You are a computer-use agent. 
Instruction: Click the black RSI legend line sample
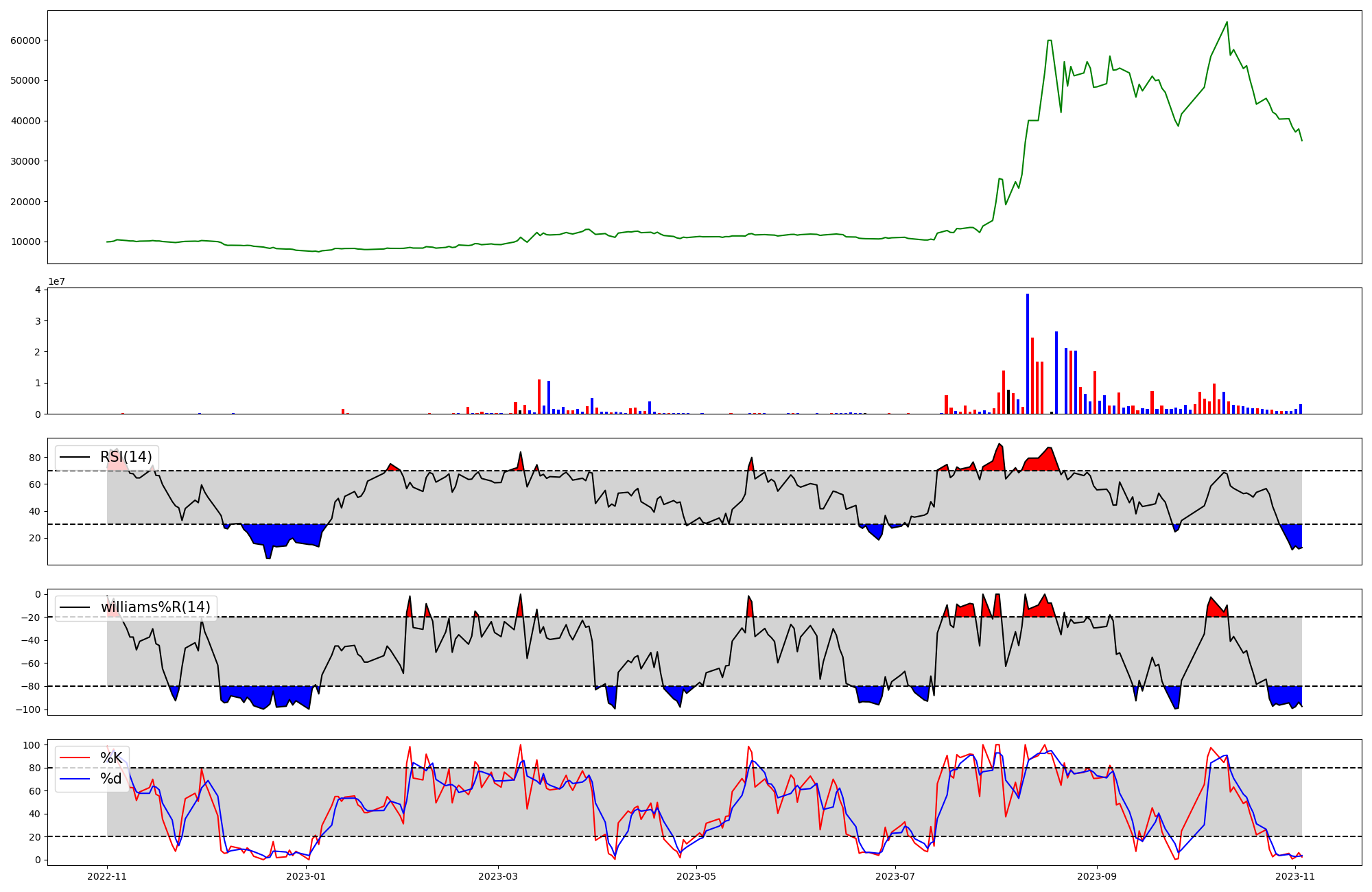coord(75,457)
